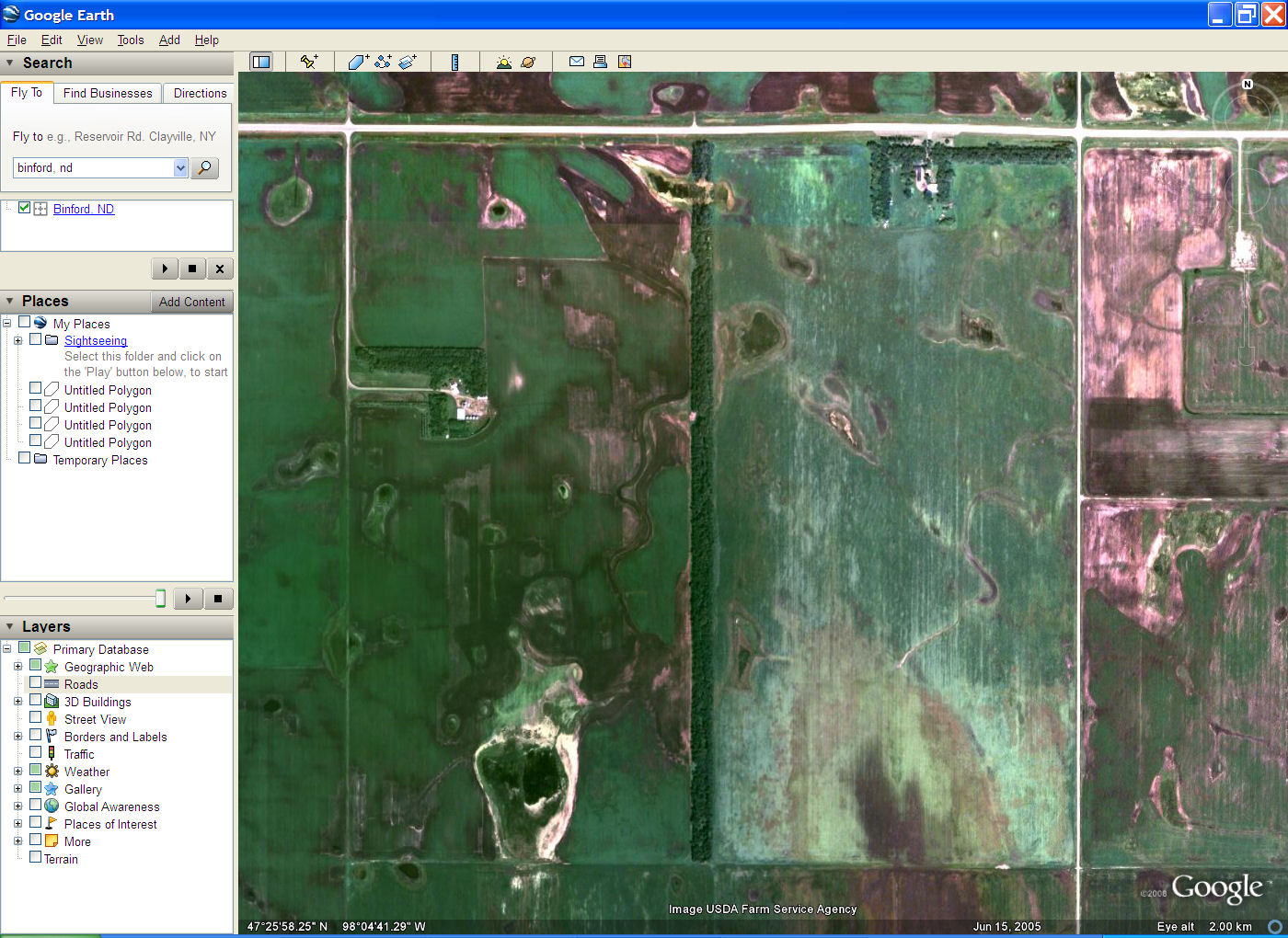Click the Fly To search input field
The width and height of the screenshot is (1288, 938).
click(x=93, y=167)
